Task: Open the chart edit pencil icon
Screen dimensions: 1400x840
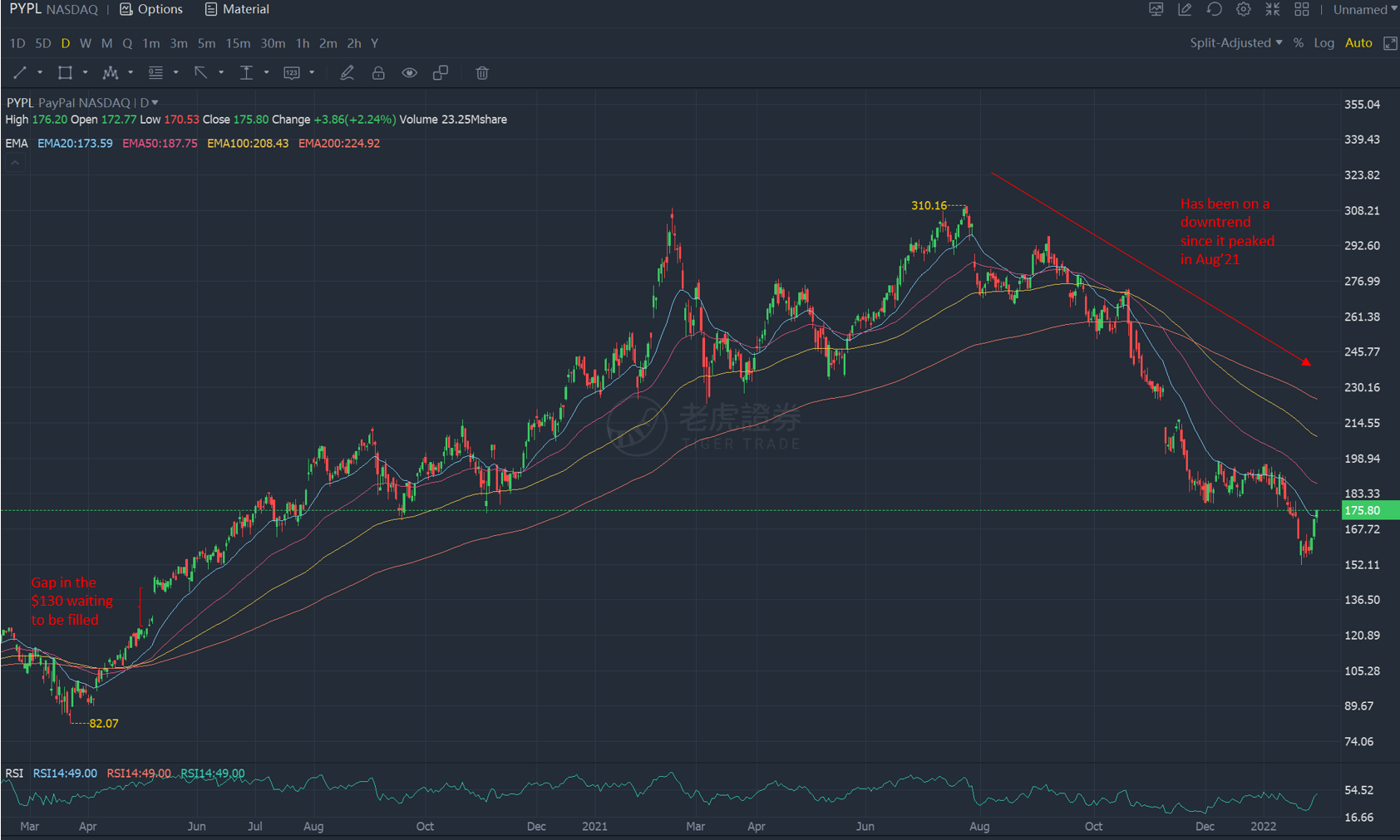Action: click(1186, 9)
